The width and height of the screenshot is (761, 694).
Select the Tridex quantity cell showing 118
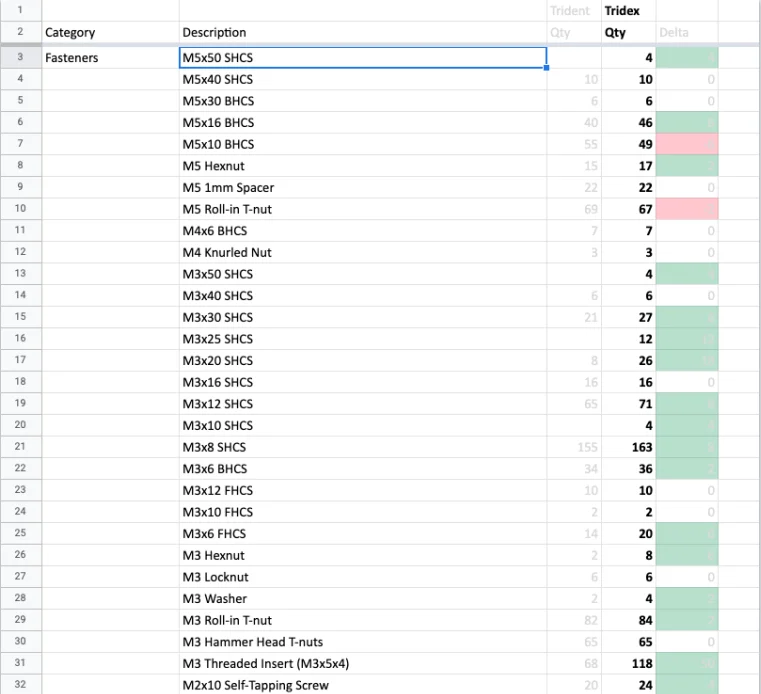point(627,664)
